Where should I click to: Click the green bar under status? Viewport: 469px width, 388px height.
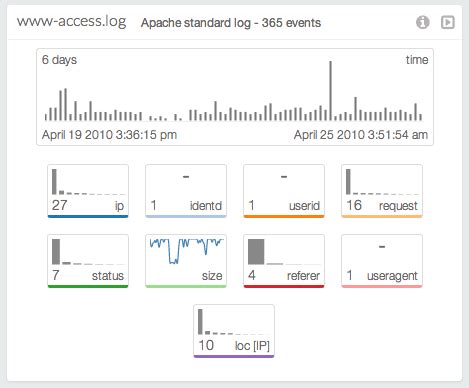coord(88,286)
